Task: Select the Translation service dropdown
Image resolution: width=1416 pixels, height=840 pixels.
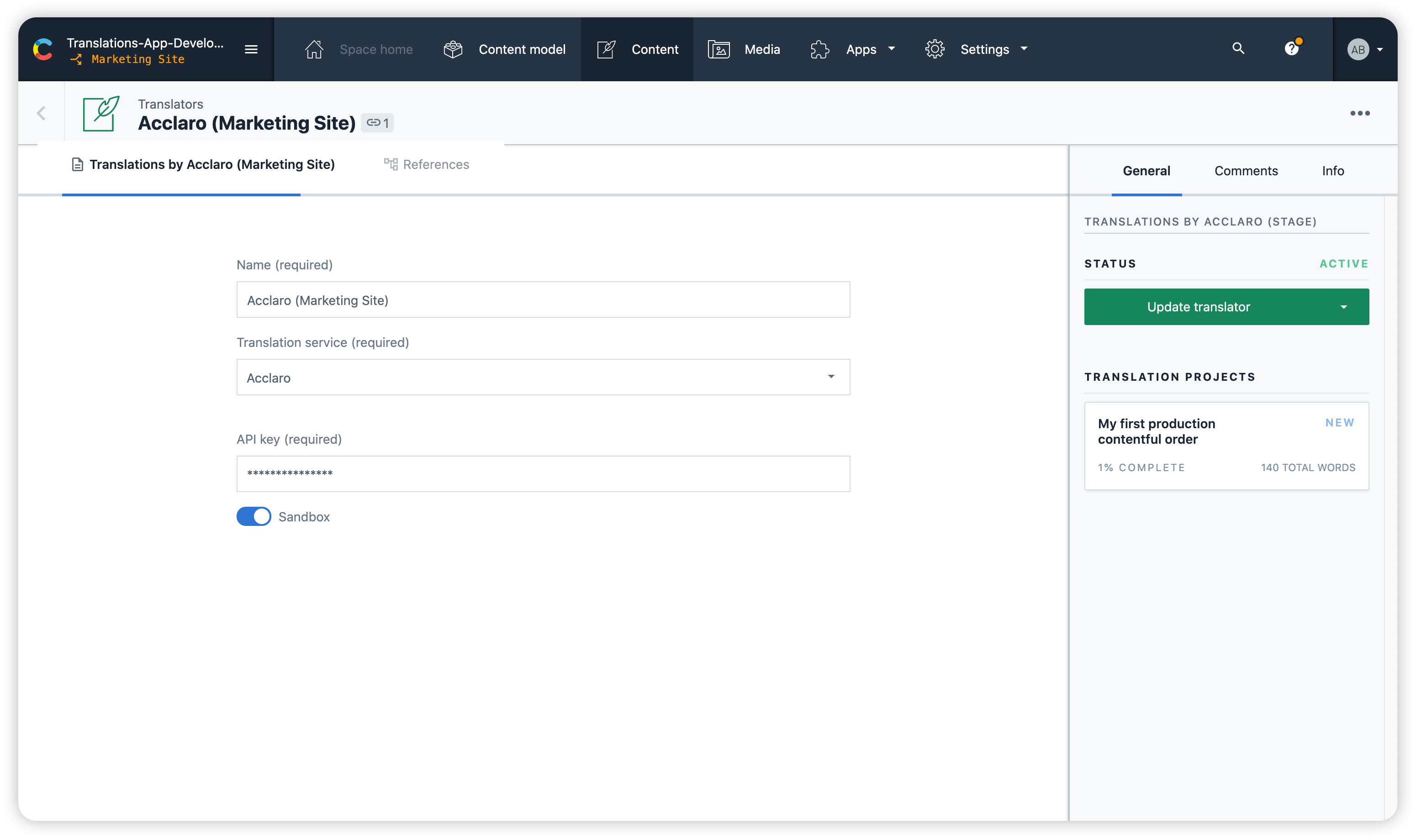Action: click(543, 378)
